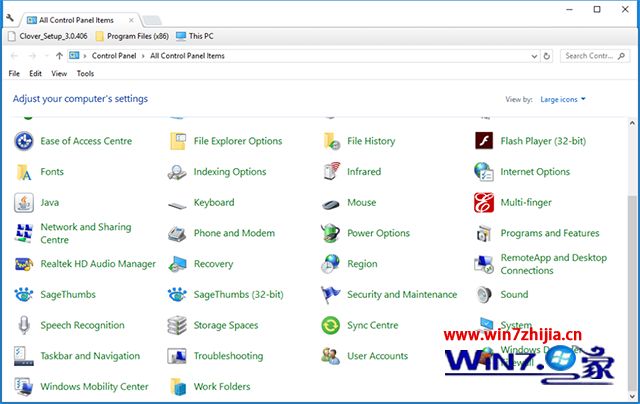The width and height of the screenshot is (640, 404).
Task: Click the Windows Mobility Center label
Action: click(x=94, y=387)
